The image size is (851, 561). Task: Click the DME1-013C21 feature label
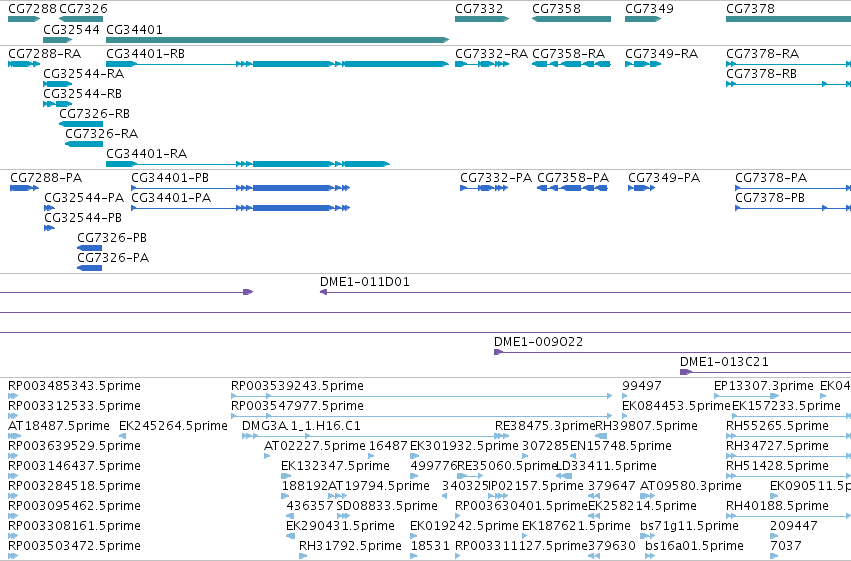pyautogui.click(x=724, y=362)
